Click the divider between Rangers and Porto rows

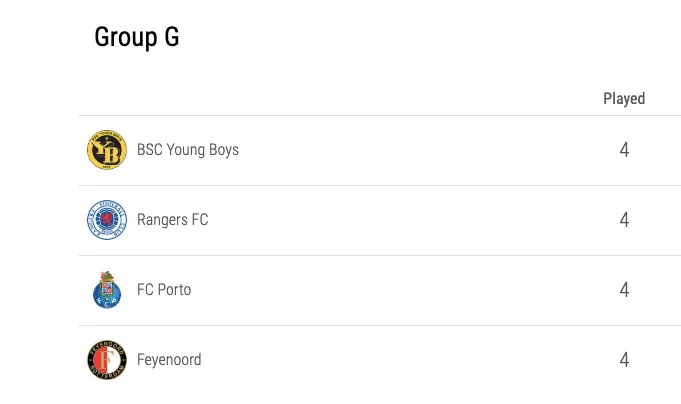coord(380,255)
